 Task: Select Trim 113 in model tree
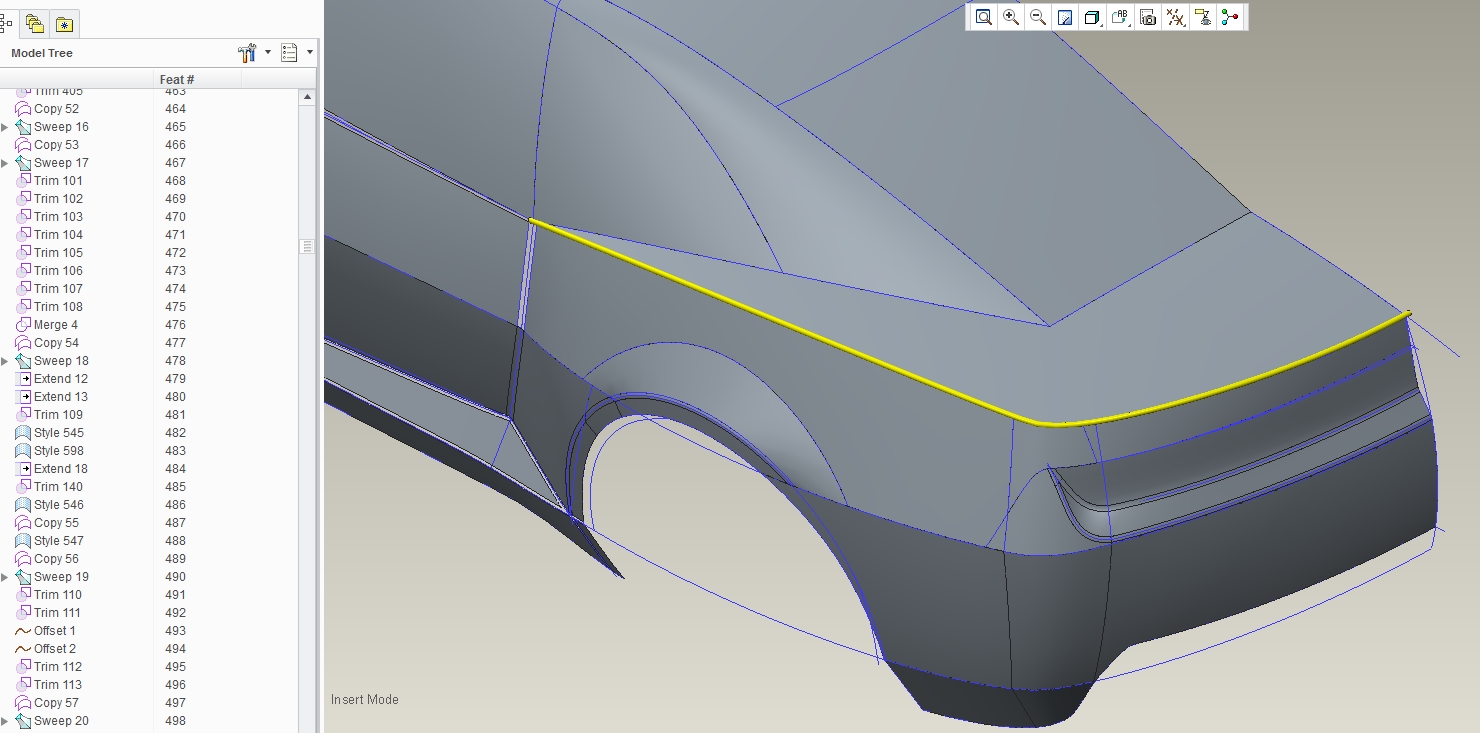pyautogui.click(x=58, y=685)
